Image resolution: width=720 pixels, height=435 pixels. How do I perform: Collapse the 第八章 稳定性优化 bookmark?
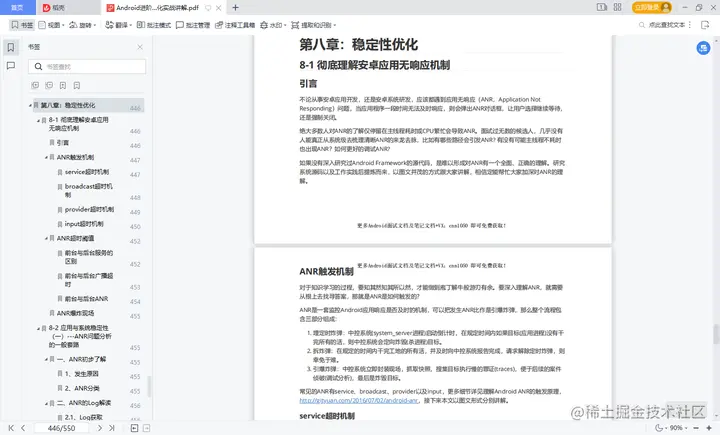pyautogui.click(x=30, y=106)
